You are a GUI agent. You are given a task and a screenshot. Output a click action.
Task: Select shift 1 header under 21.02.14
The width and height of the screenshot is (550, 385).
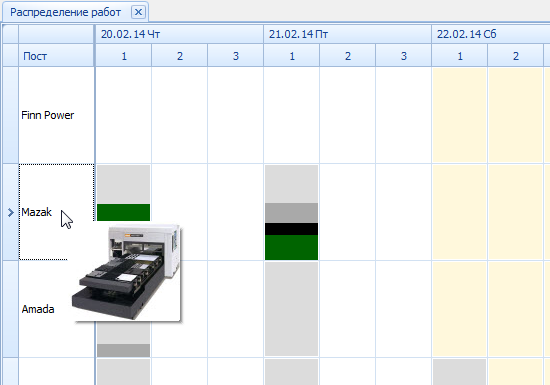(291, 56)
